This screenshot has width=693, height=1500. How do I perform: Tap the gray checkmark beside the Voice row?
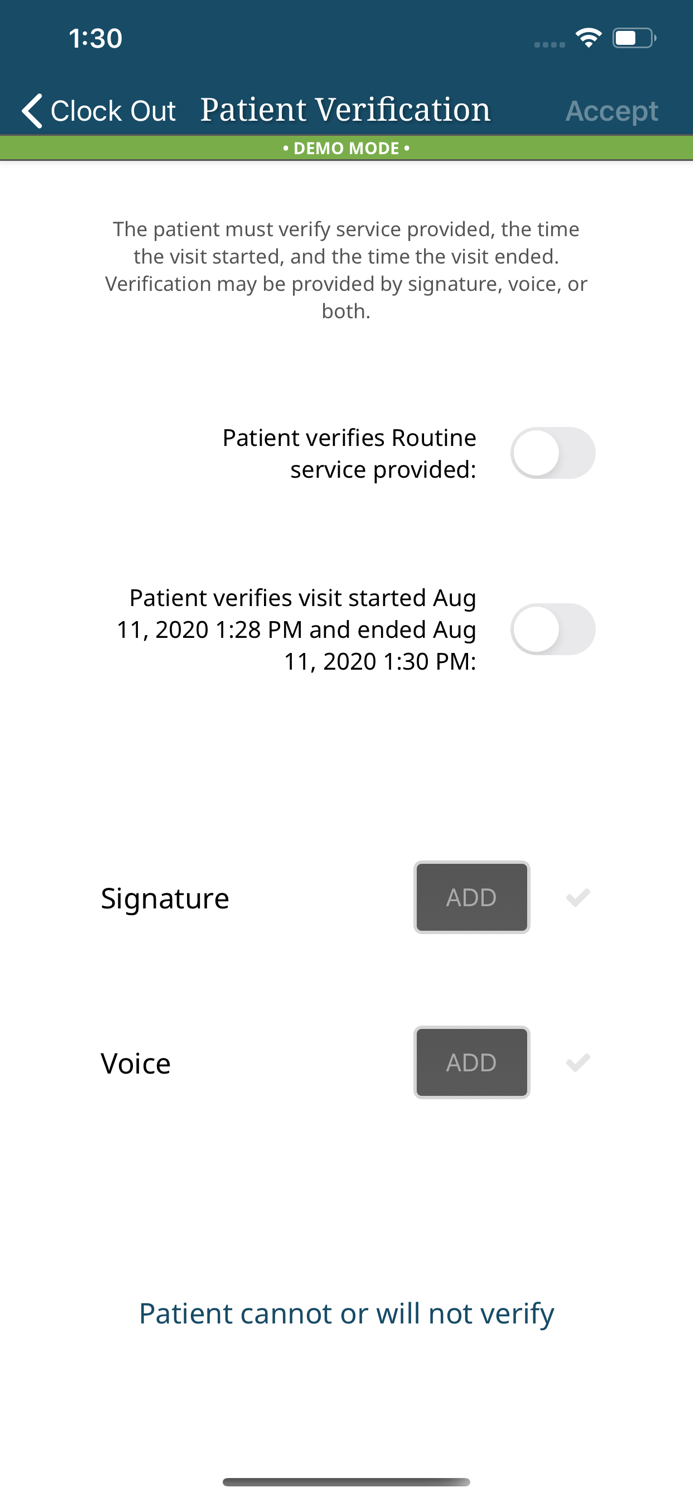point(579,1063)
